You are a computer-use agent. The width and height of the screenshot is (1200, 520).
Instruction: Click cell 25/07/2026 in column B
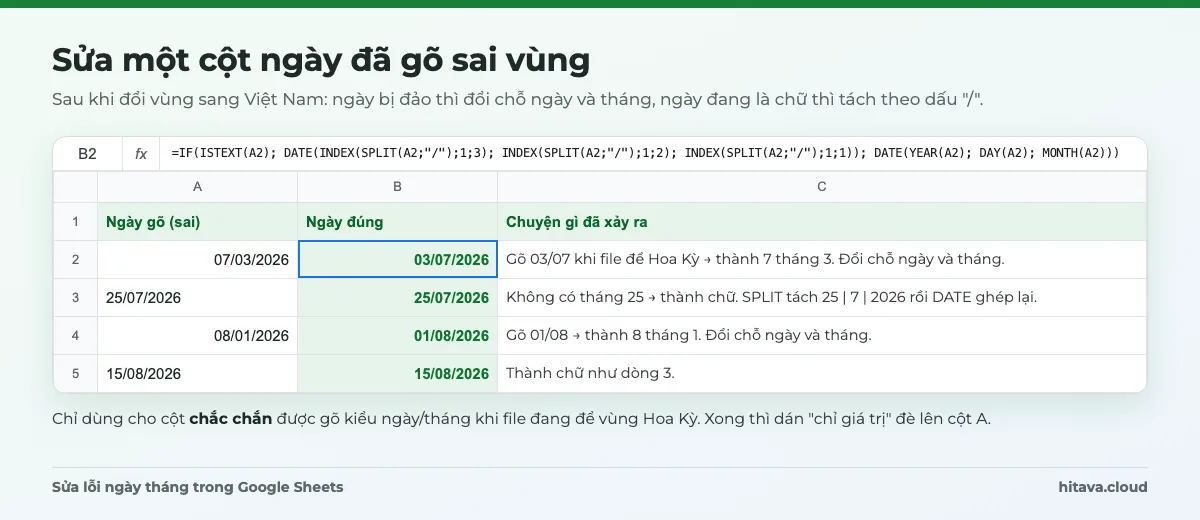click(x=397, y=298)
